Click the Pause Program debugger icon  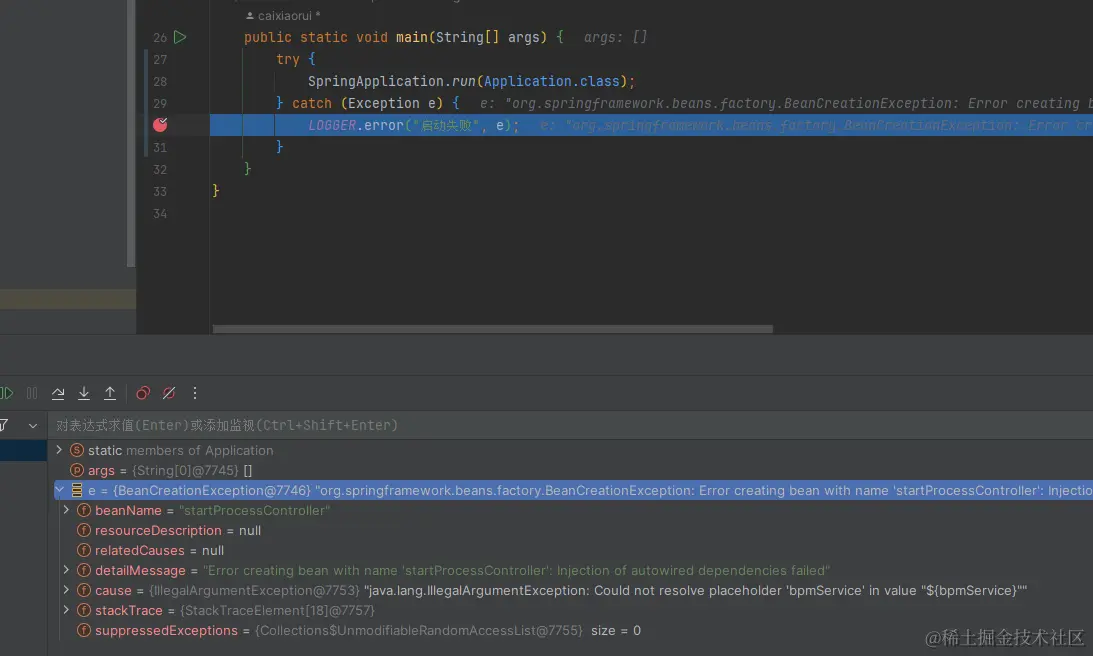32,393
